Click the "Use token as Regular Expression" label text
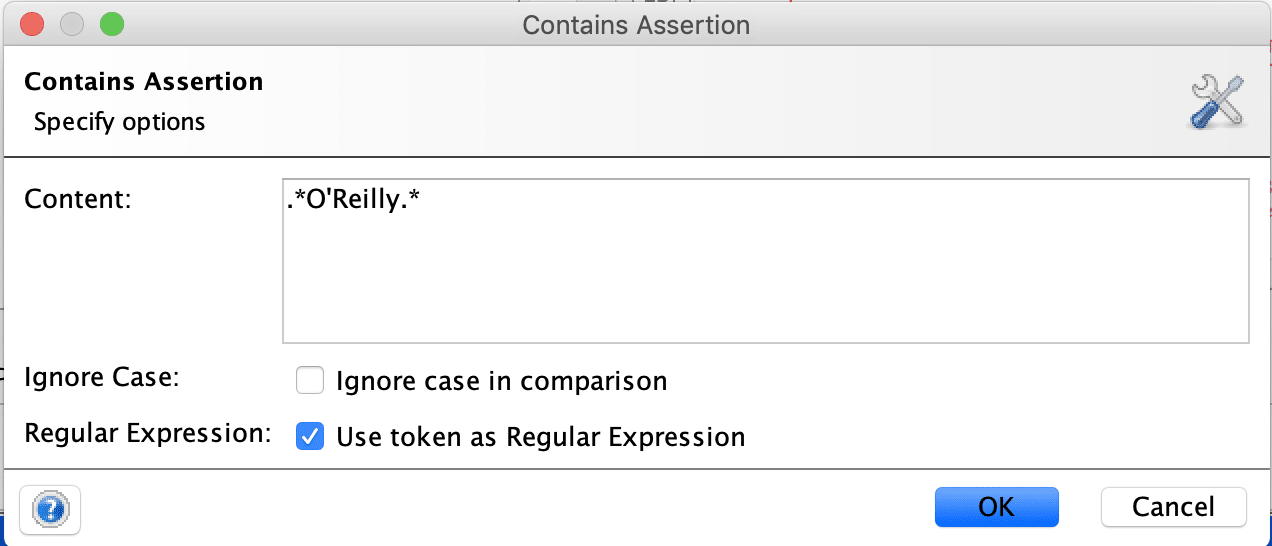 point(540,437)
